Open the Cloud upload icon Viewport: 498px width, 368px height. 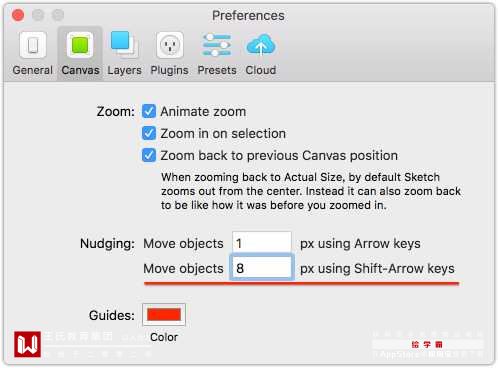pyautogui.click(x=261, y=45)
